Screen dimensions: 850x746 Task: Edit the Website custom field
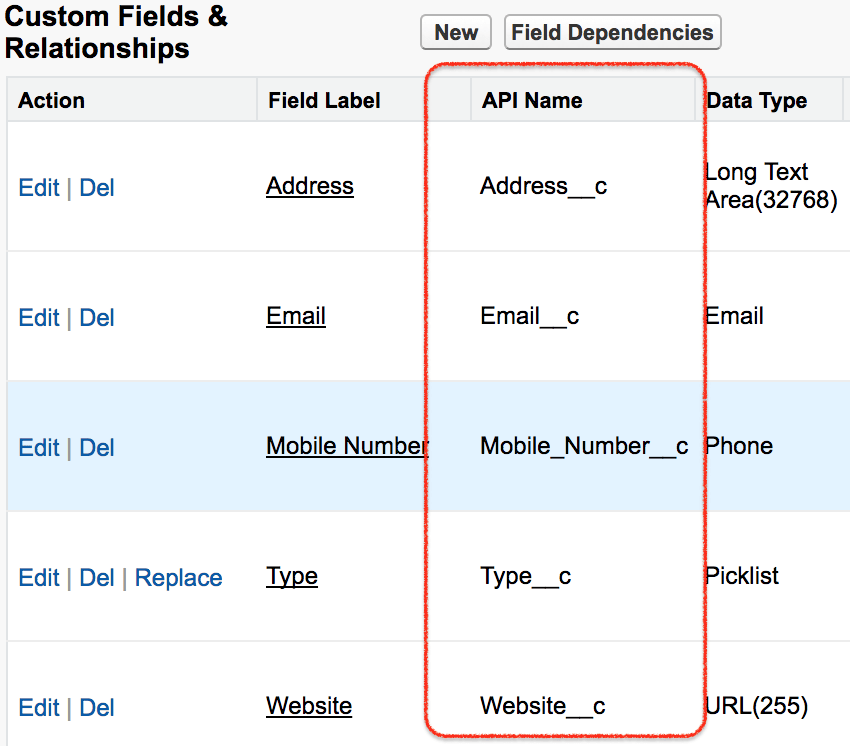click(39, 707)
